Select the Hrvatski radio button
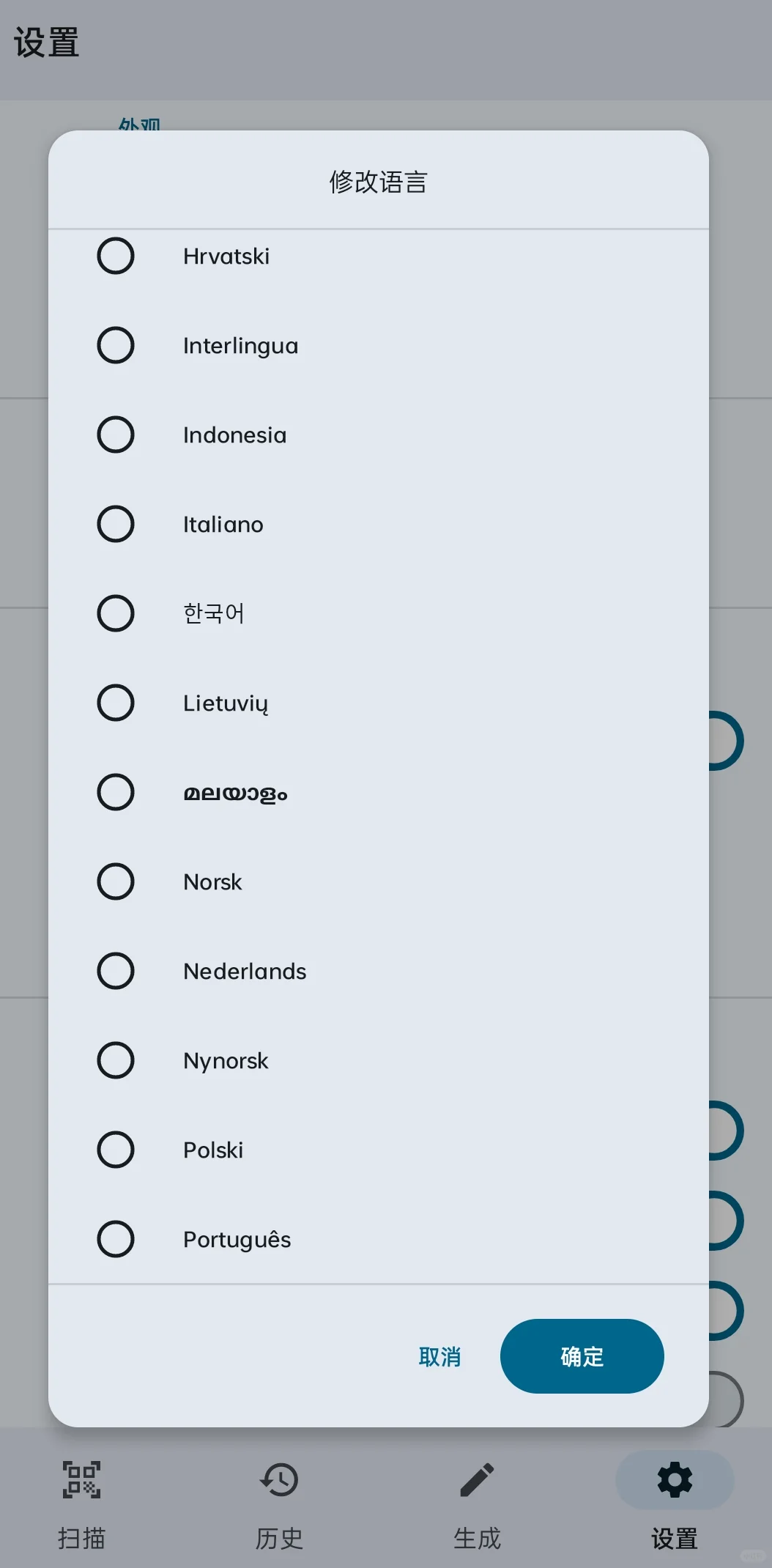 (116, 256)
